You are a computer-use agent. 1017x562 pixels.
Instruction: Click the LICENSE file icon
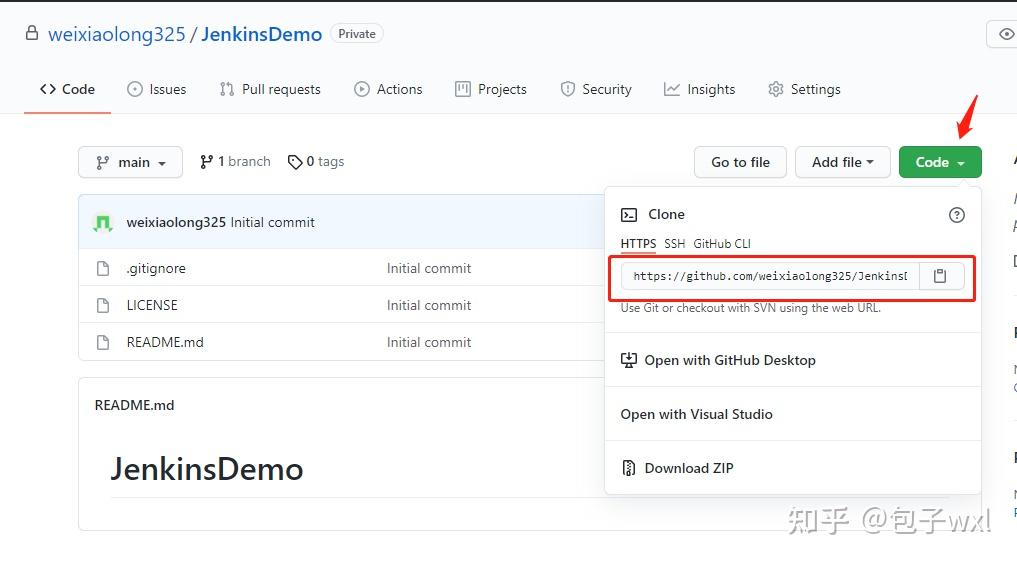pos(102,305)
